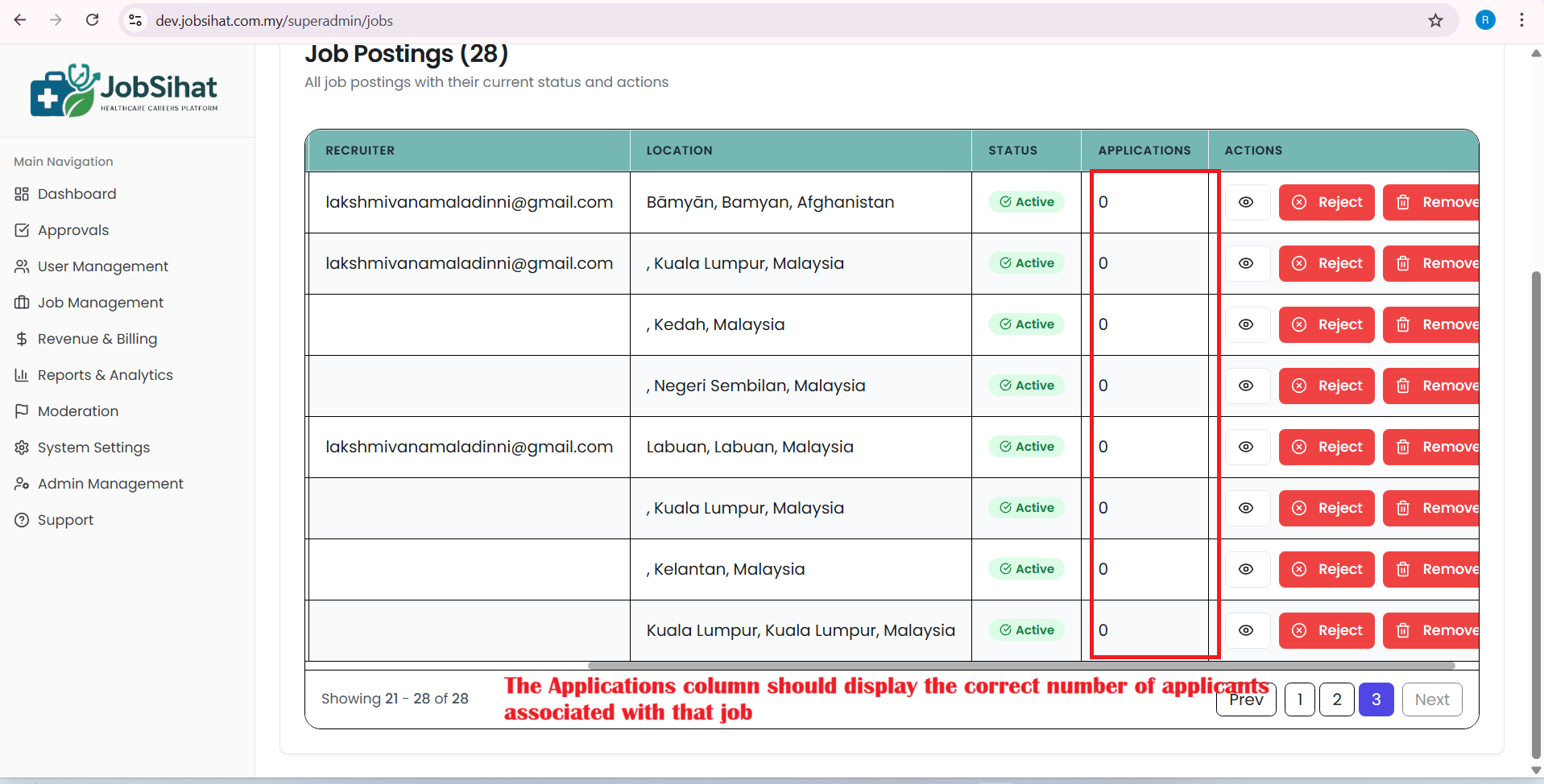Image resolution: width=1544 pixels, height=784 pixels.
Task: Go to page 2 of job postings
Action: 1337,699
